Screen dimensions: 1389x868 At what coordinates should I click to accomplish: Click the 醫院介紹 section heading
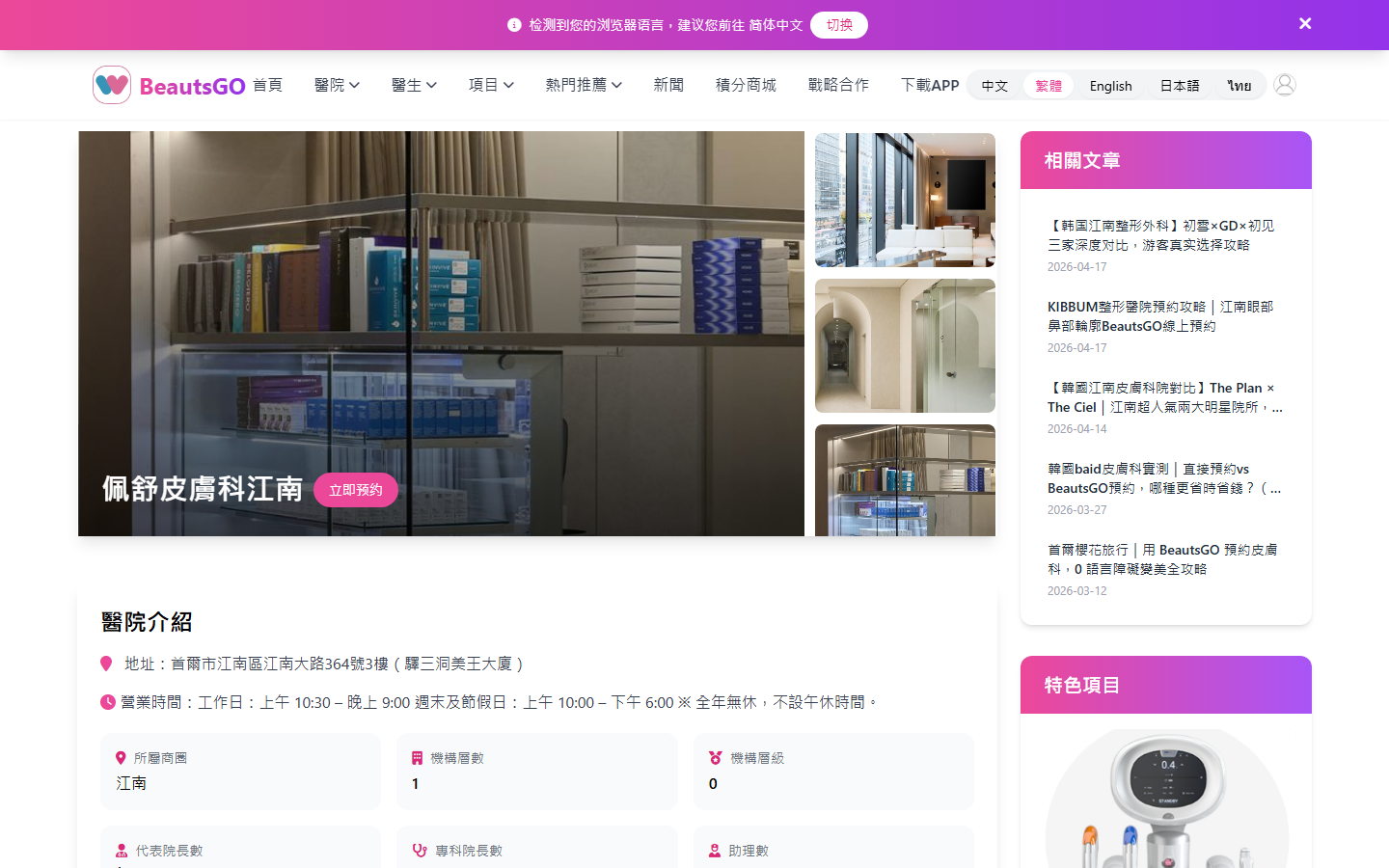point(147,622)
